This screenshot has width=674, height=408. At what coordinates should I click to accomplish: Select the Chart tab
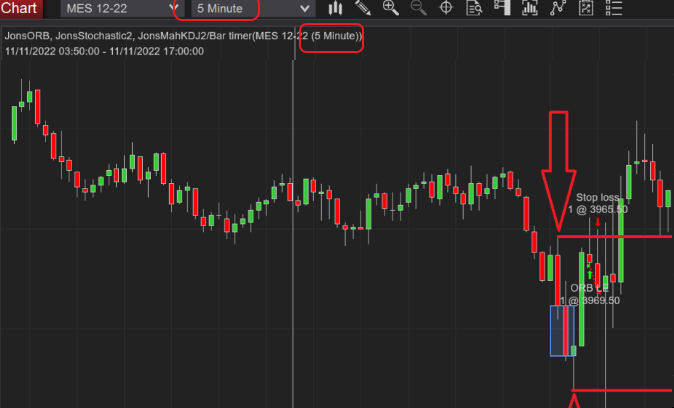(x=21, y=8)
